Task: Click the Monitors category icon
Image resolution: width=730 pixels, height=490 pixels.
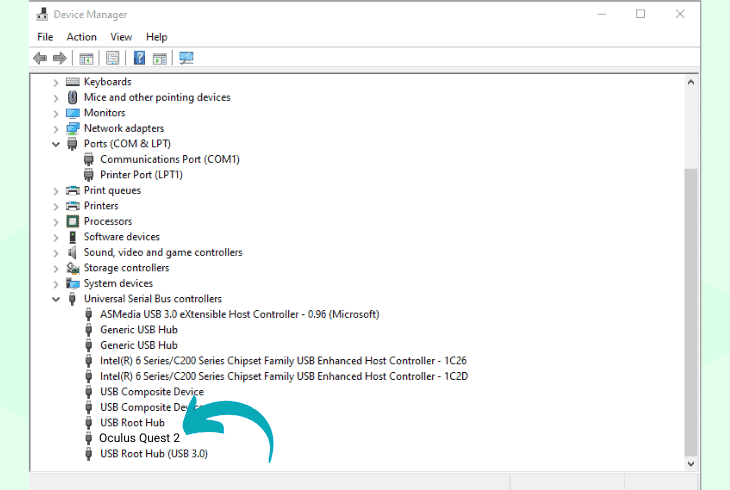Action: click(x=73, y=113)
